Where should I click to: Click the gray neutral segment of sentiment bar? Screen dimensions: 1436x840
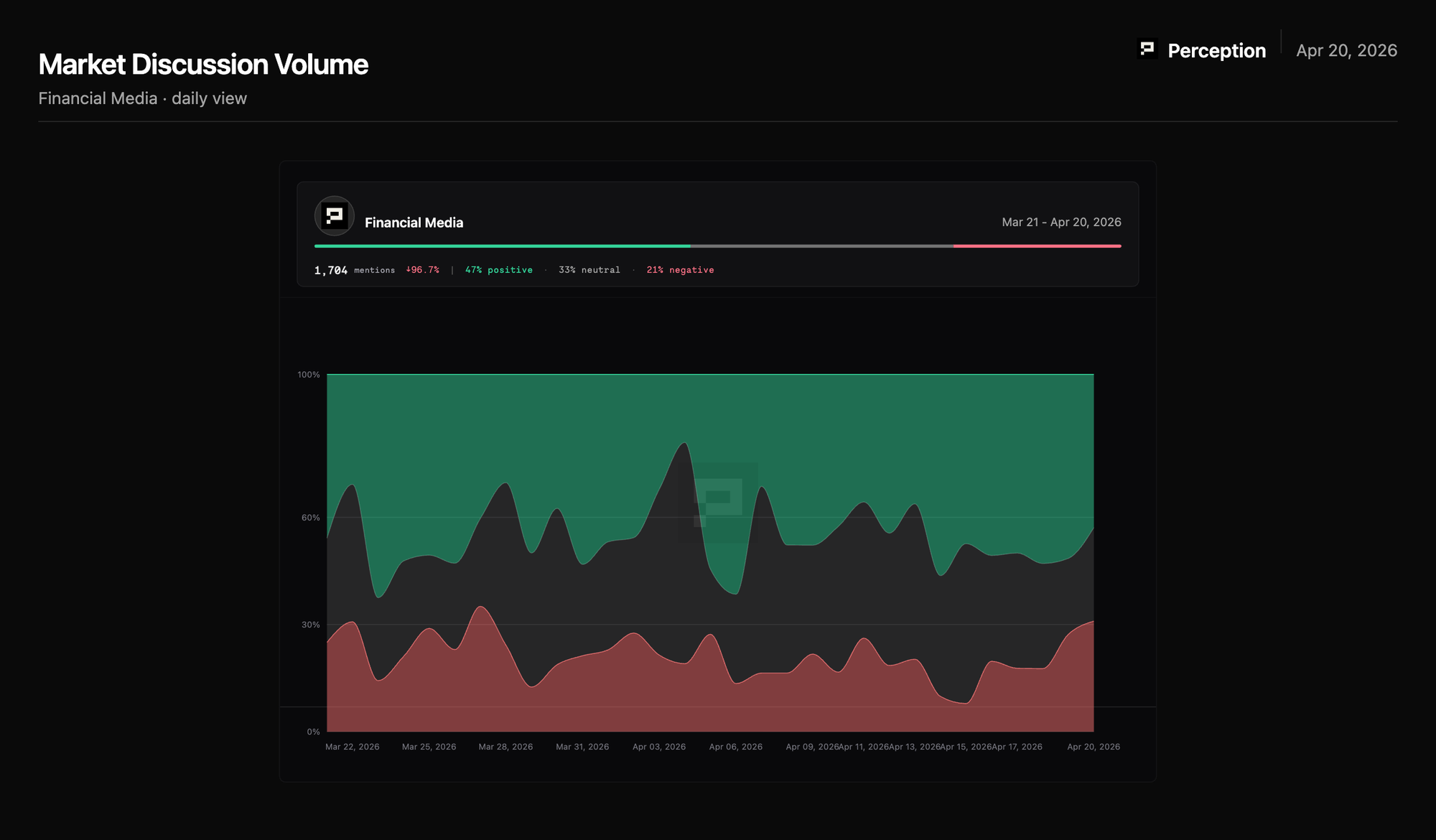coord(822,246)
